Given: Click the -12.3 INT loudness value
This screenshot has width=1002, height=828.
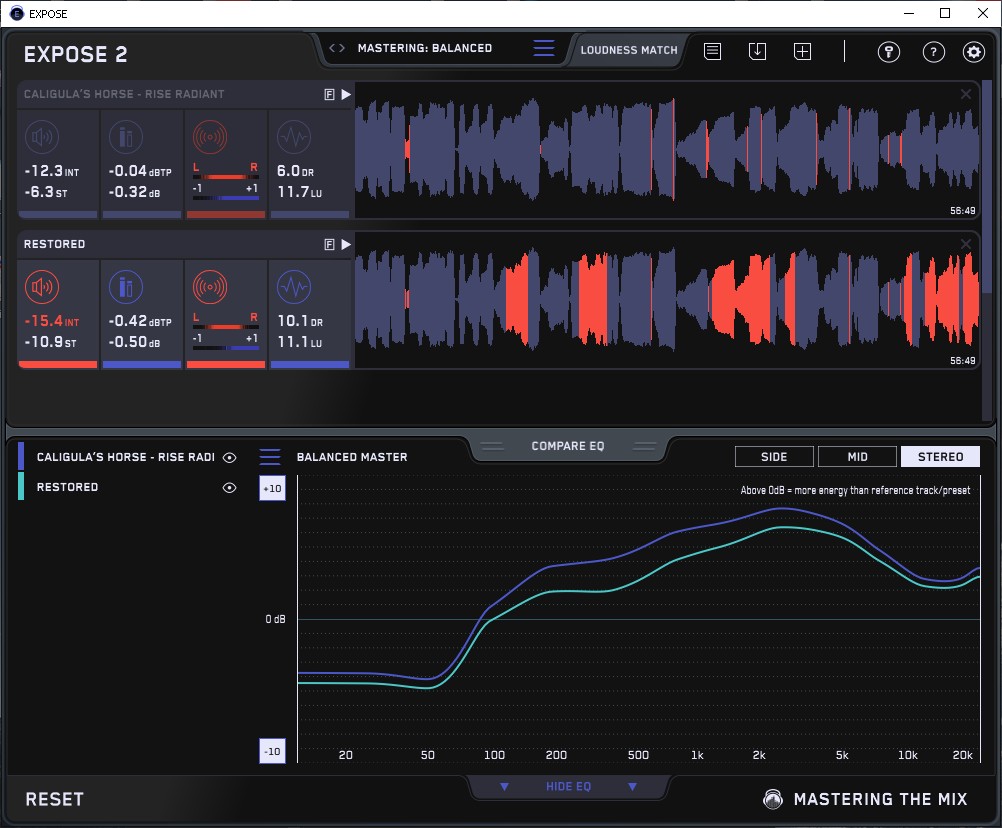Looking at the screenshot, I should [52, 171].
